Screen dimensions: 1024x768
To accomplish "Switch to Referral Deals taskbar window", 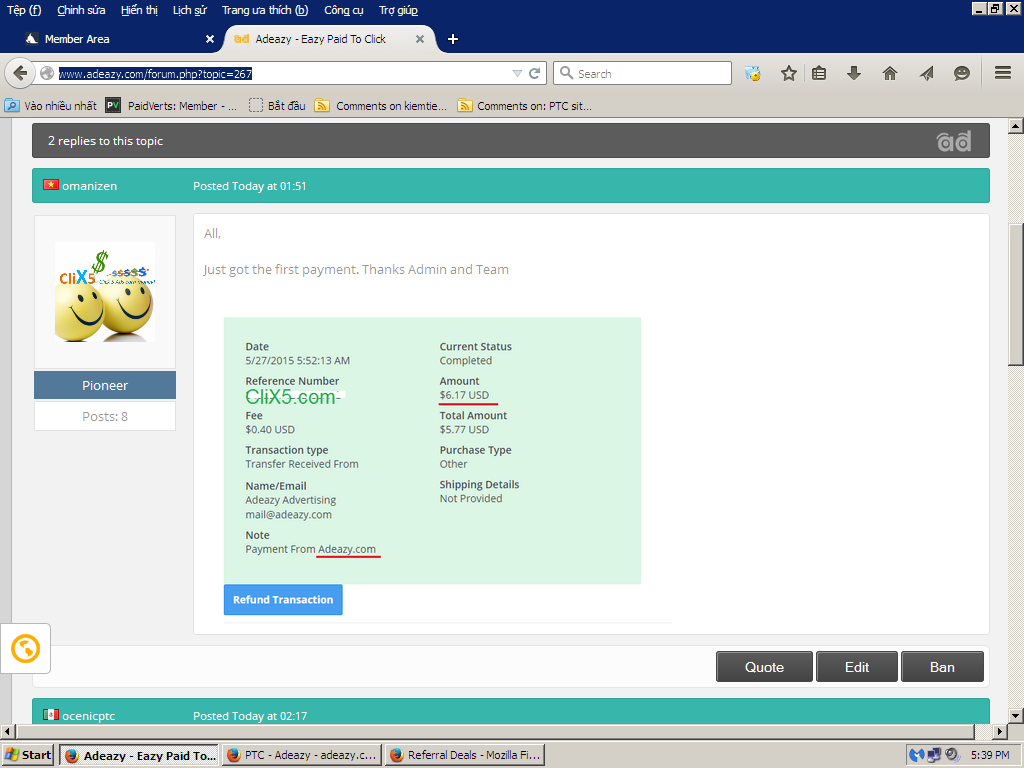I will (465, 755).
